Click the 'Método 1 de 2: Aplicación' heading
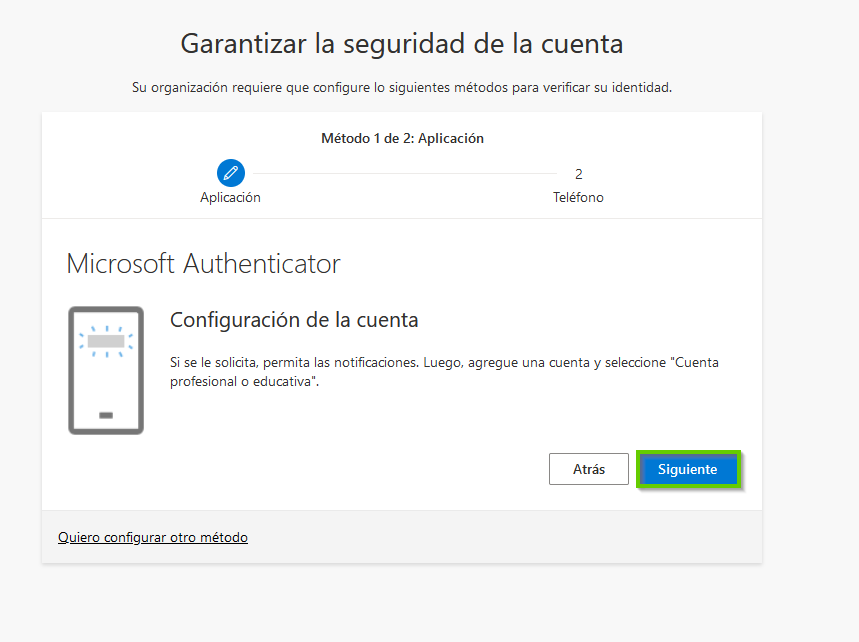 (402, 138)
